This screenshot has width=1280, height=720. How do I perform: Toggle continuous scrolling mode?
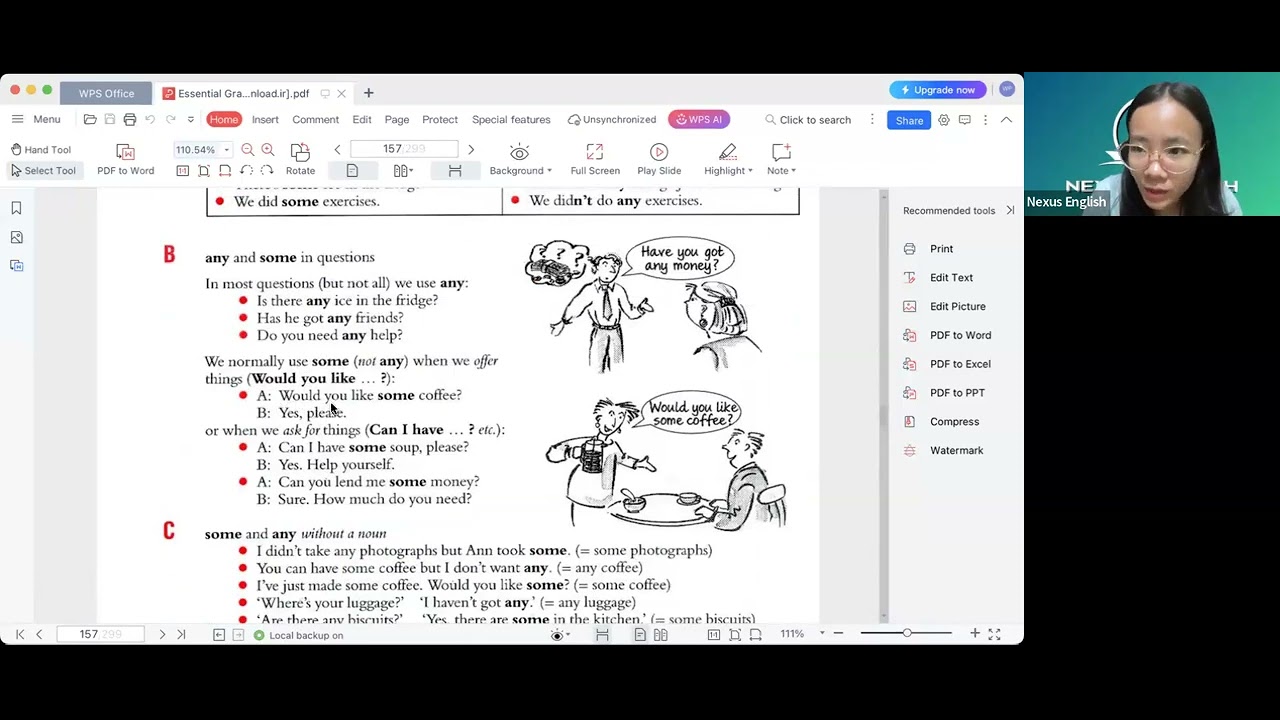point(455,171)
